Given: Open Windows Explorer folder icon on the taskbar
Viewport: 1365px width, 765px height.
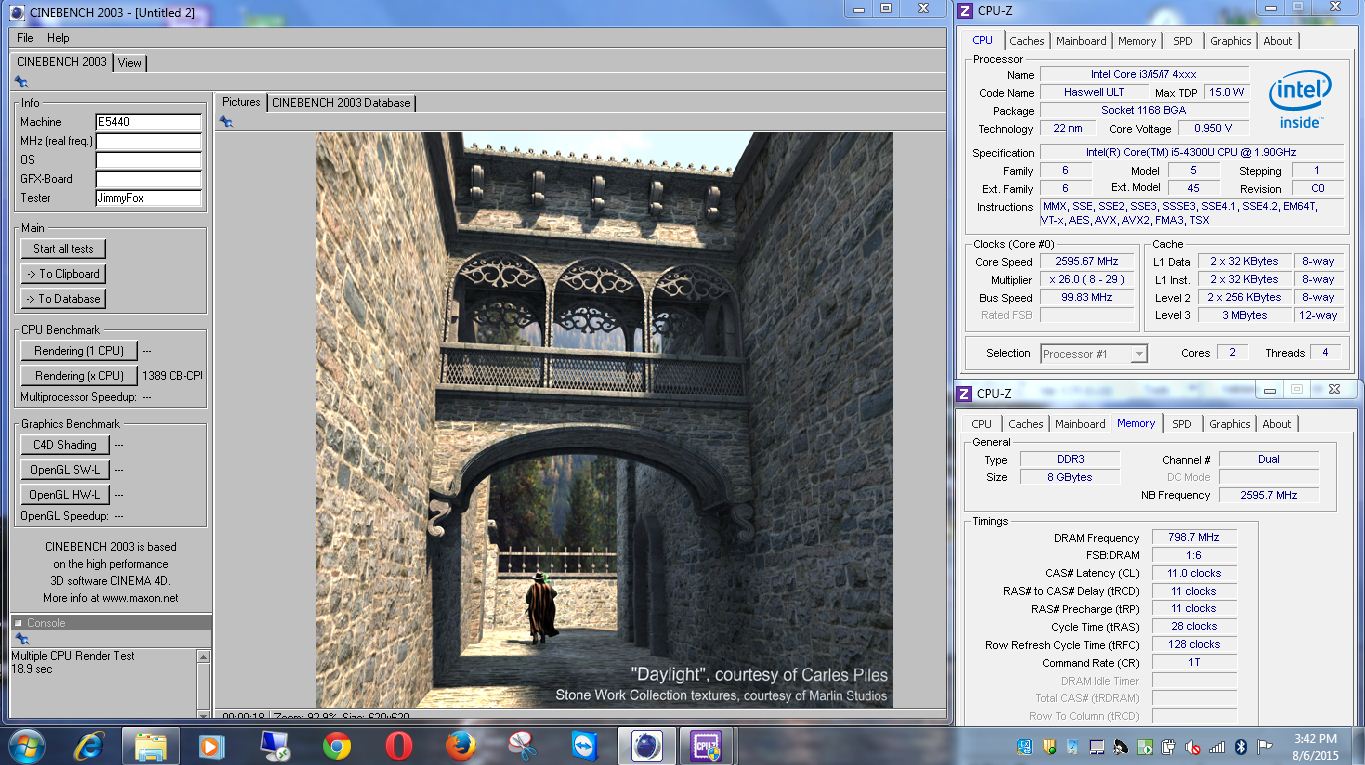Looking at the screenshot, I should pos(151,746).
